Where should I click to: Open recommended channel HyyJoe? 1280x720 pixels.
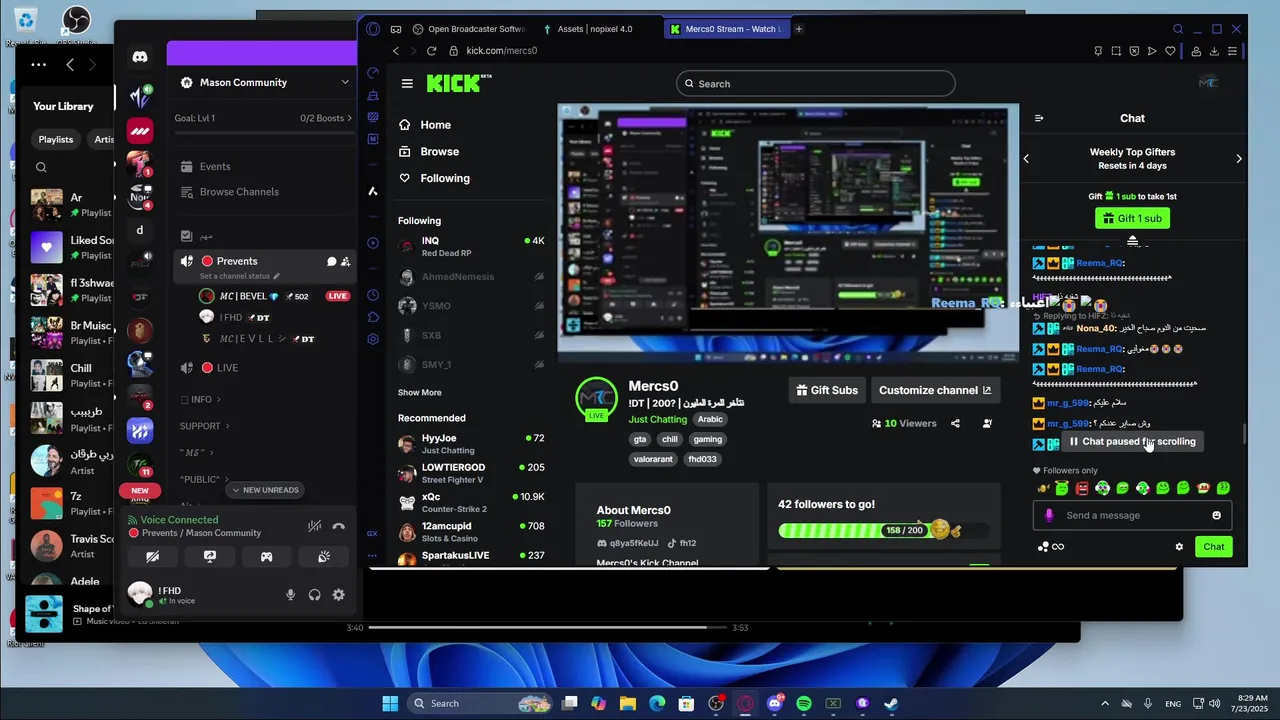pos(471,444)
